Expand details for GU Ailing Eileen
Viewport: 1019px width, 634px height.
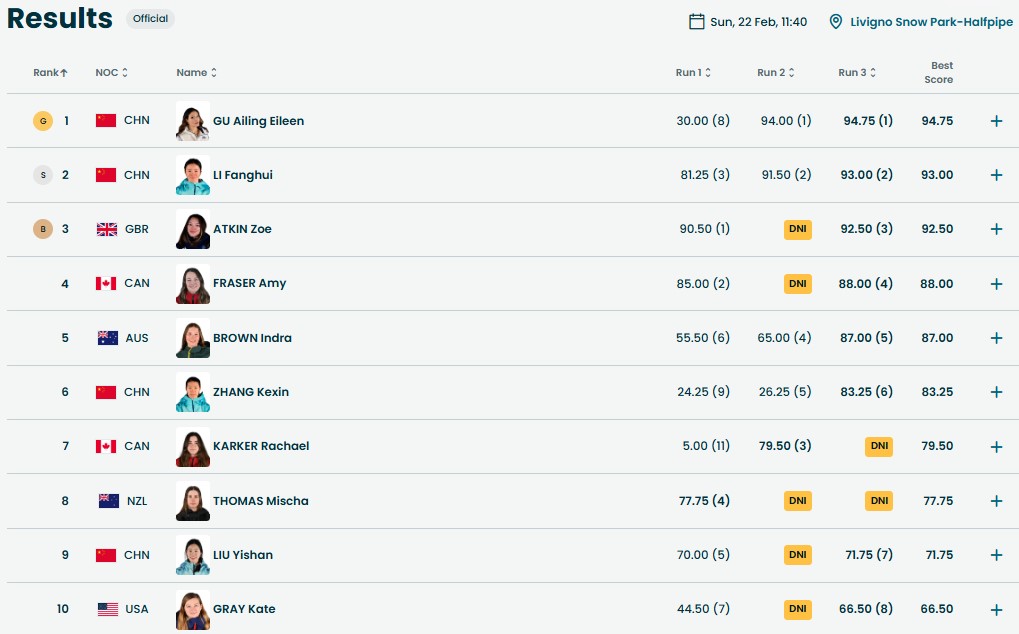click(x=996, y=121)
